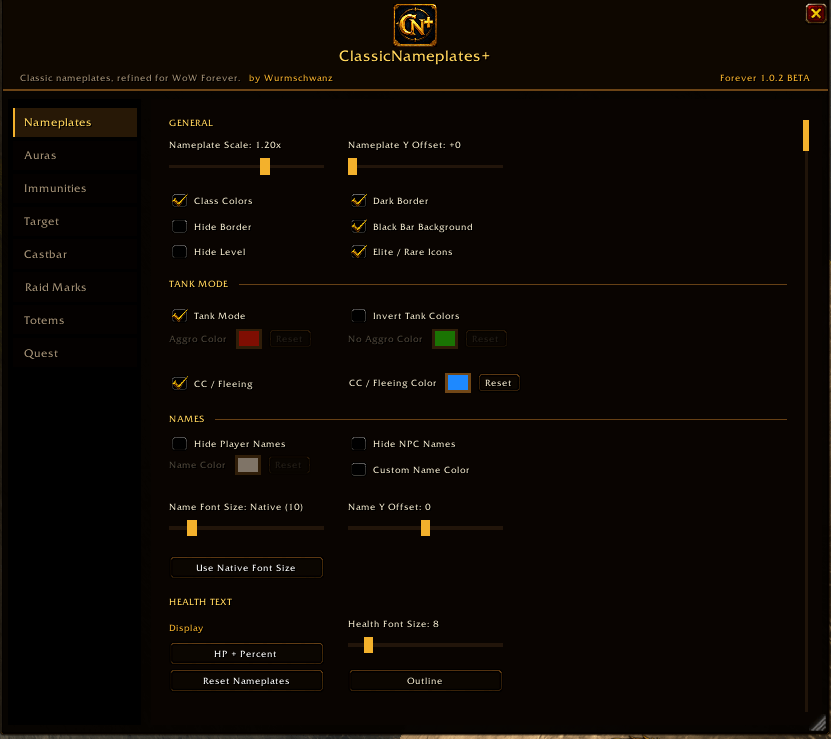Disable the Tank Mode checkbox
Image resolution: width=831 pixels, height=739 pixels.
180,315
